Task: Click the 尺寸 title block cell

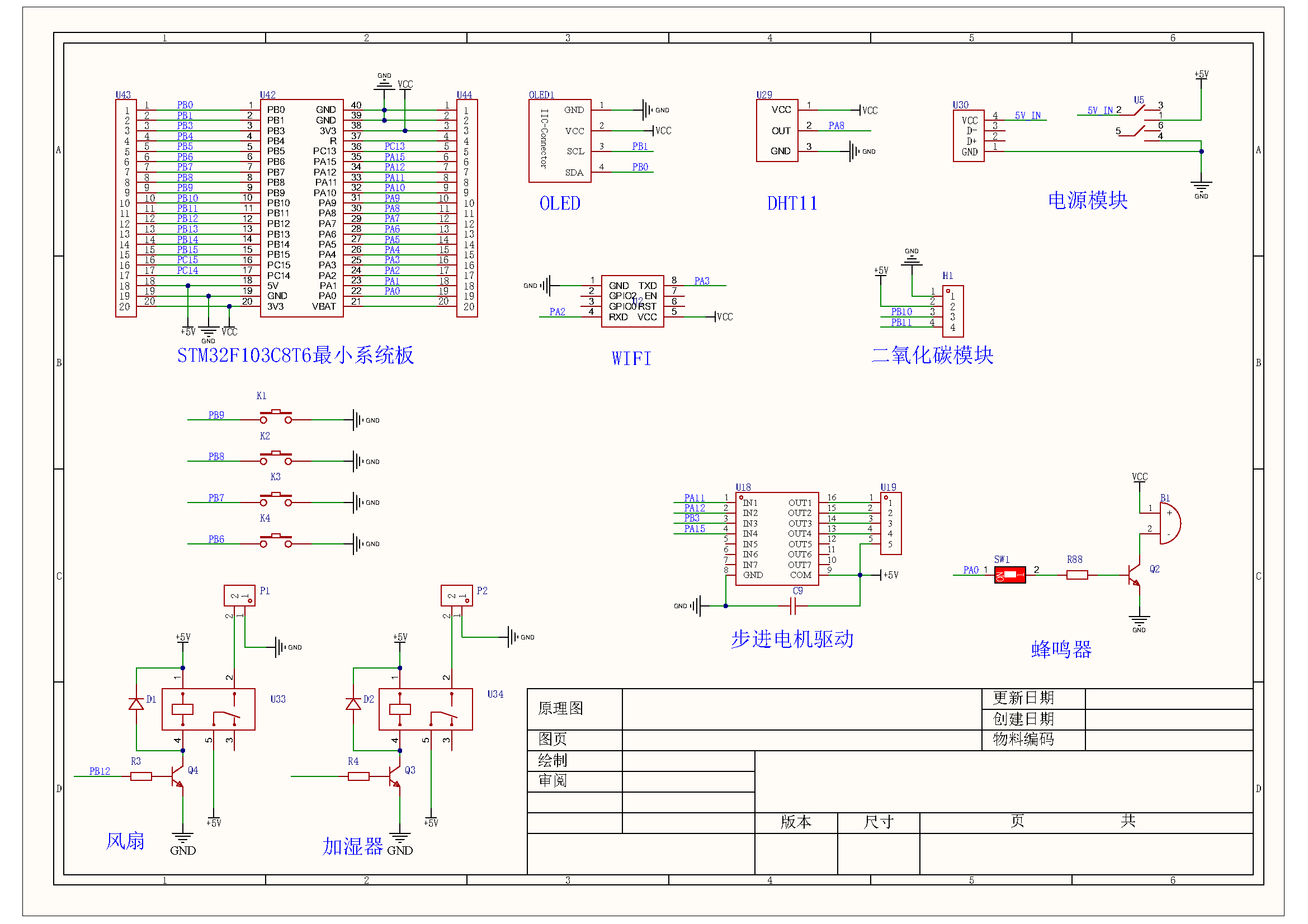Action: 879,823
